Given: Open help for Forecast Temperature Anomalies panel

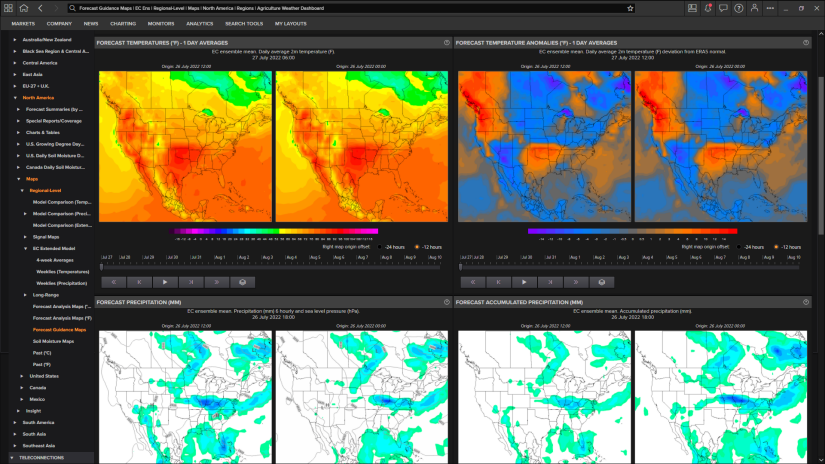Looking at the screenshot, I should (x=804, y=43).
